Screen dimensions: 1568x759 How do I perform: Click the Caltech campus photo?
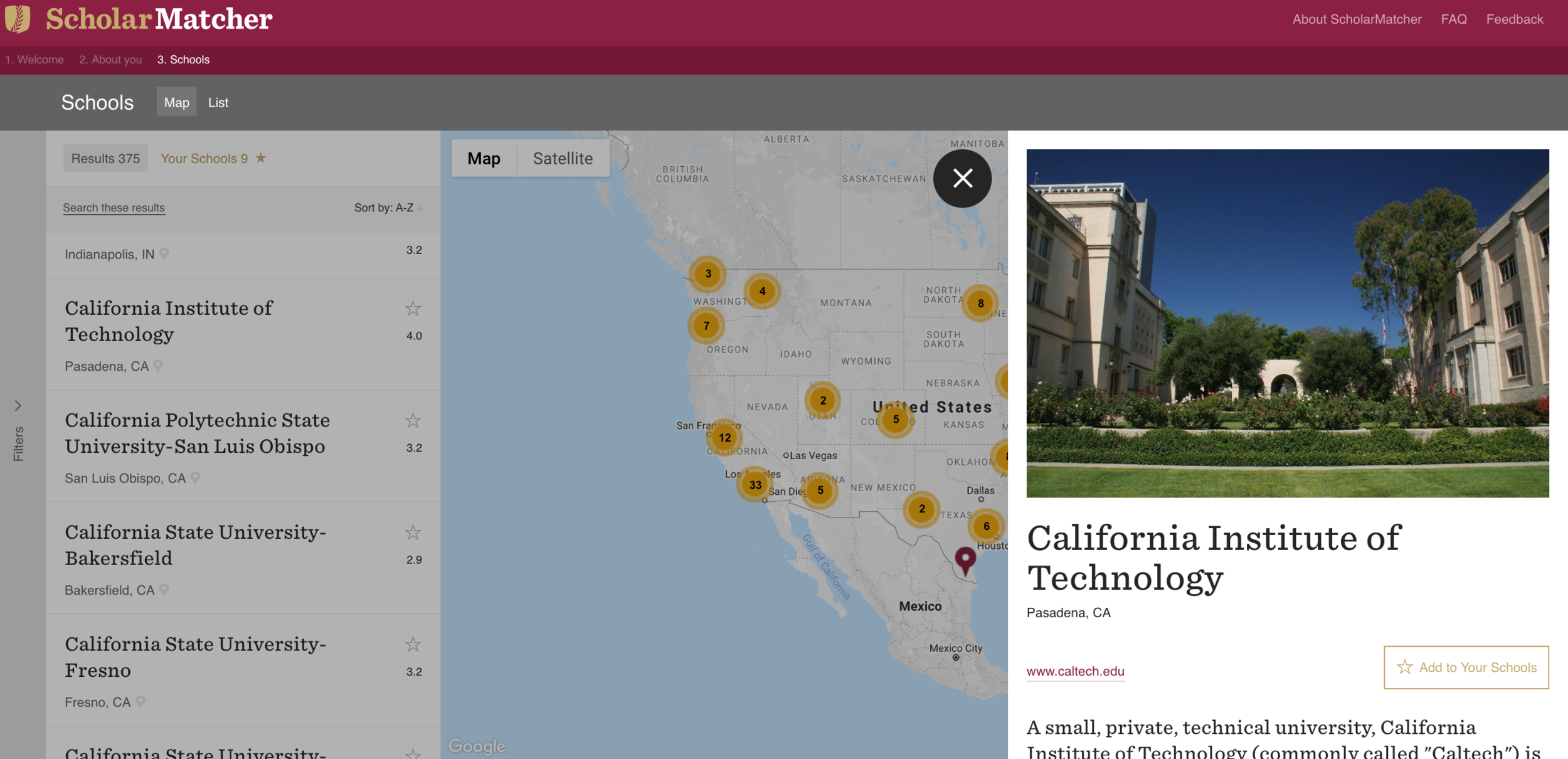[1287, 323]
